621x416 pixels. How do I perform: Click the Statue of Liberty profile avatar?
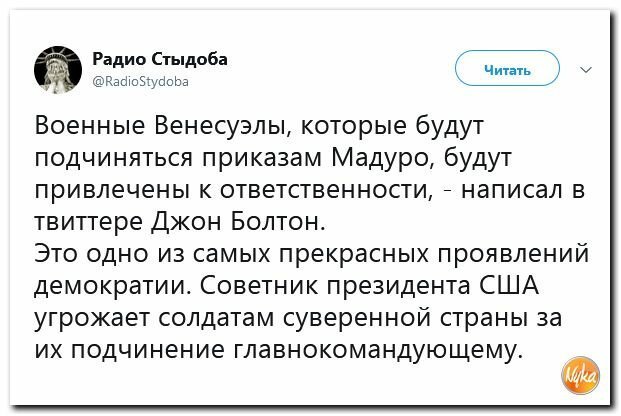(58, 70)
